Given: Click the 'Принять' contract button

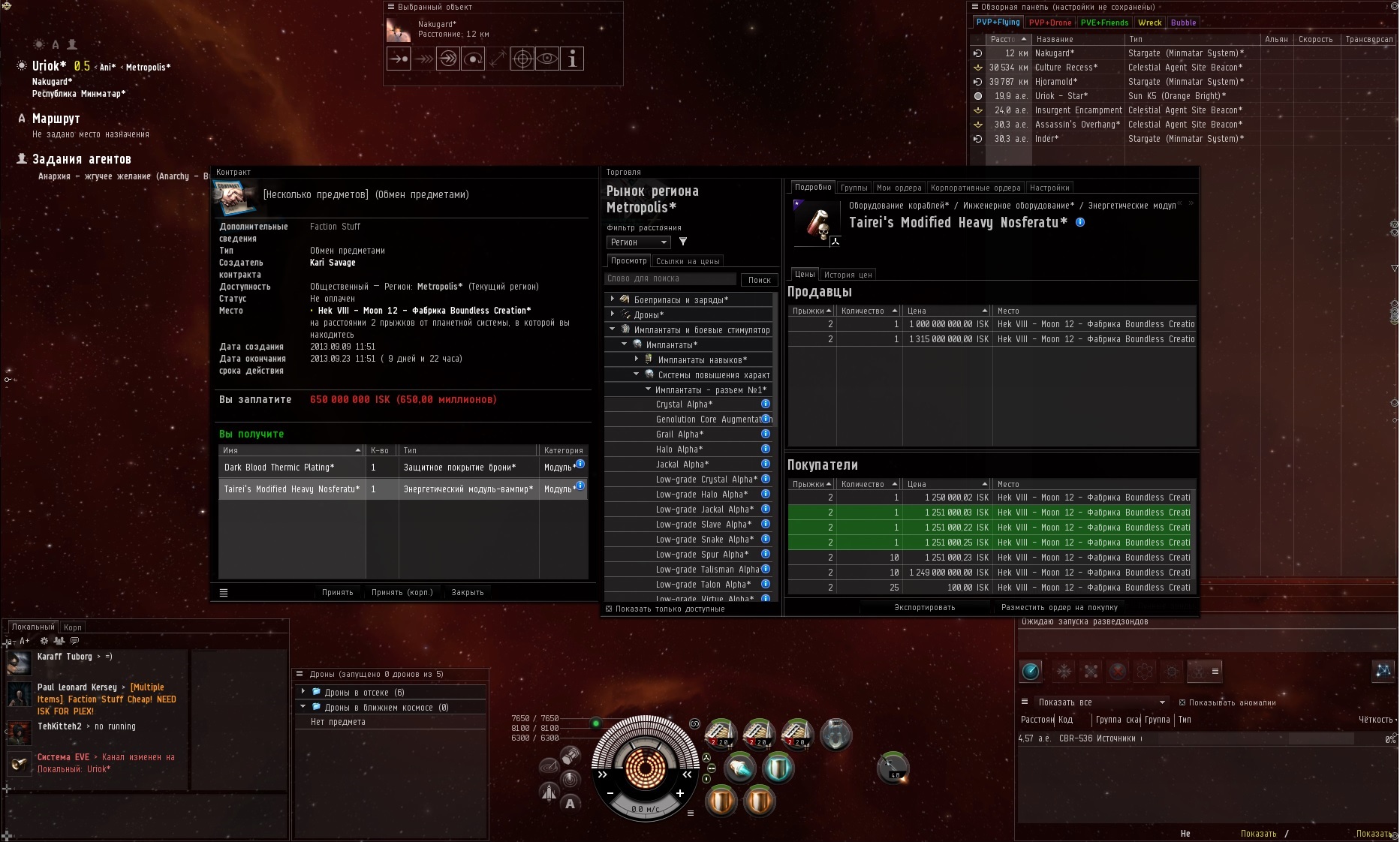Looking at the screenshot, I should pos(337,592).
